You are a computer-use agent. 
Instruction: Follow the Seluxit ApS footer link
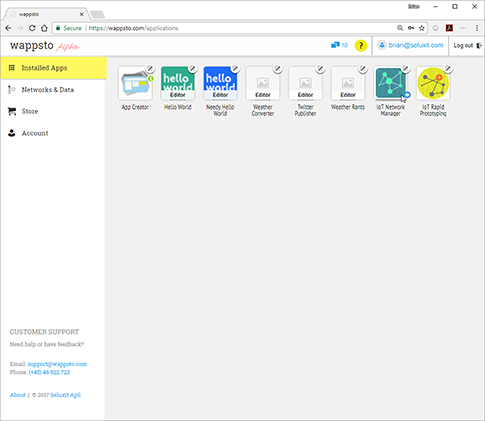(65, 395)
